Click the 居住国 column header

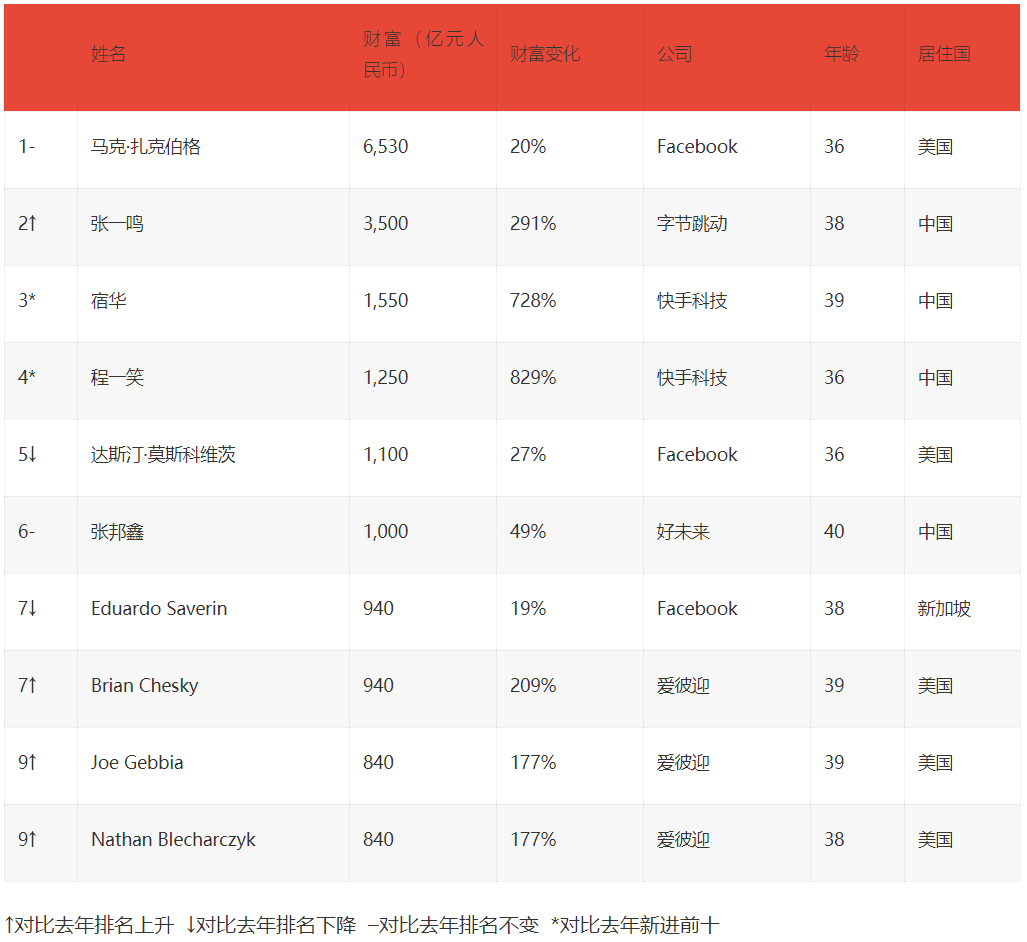pos(938,54)
